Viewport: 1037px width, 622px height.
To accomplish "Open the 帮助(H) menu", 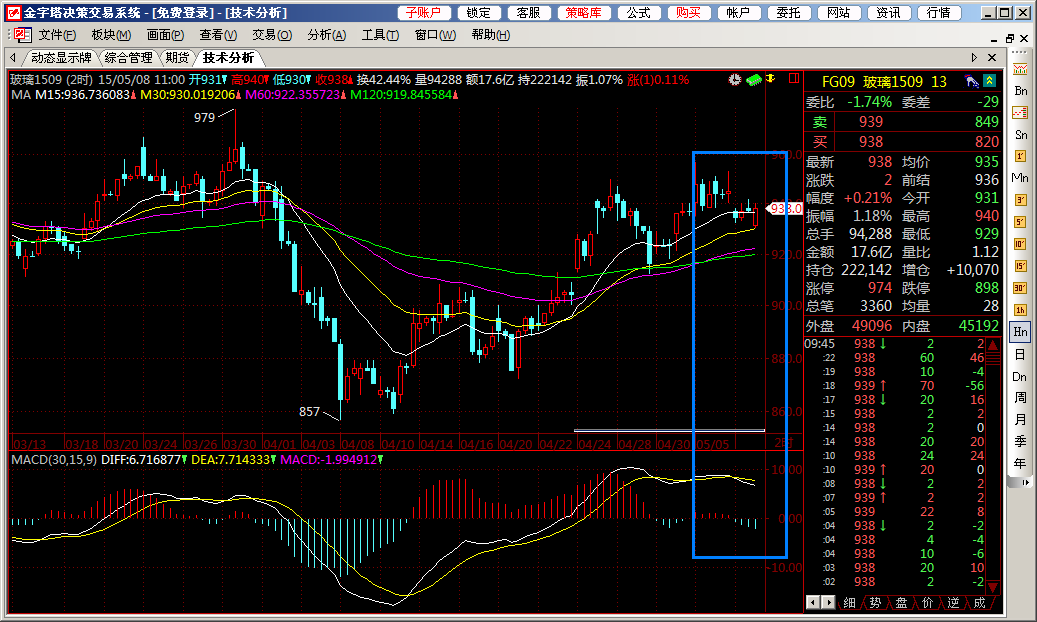I will tap(491, 35).
